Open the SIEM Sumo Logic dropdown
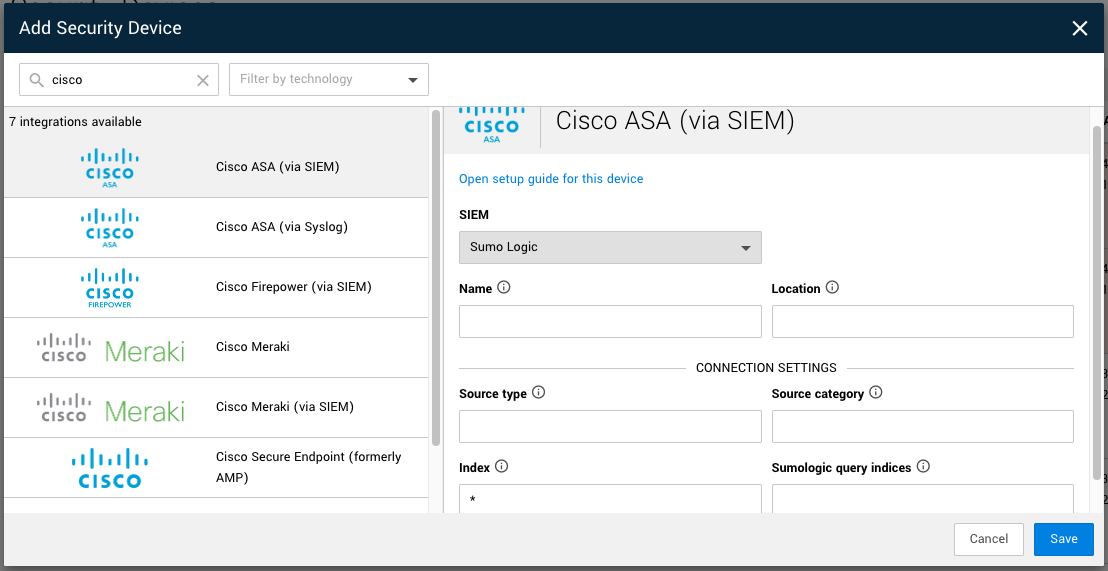 [611, 247]
